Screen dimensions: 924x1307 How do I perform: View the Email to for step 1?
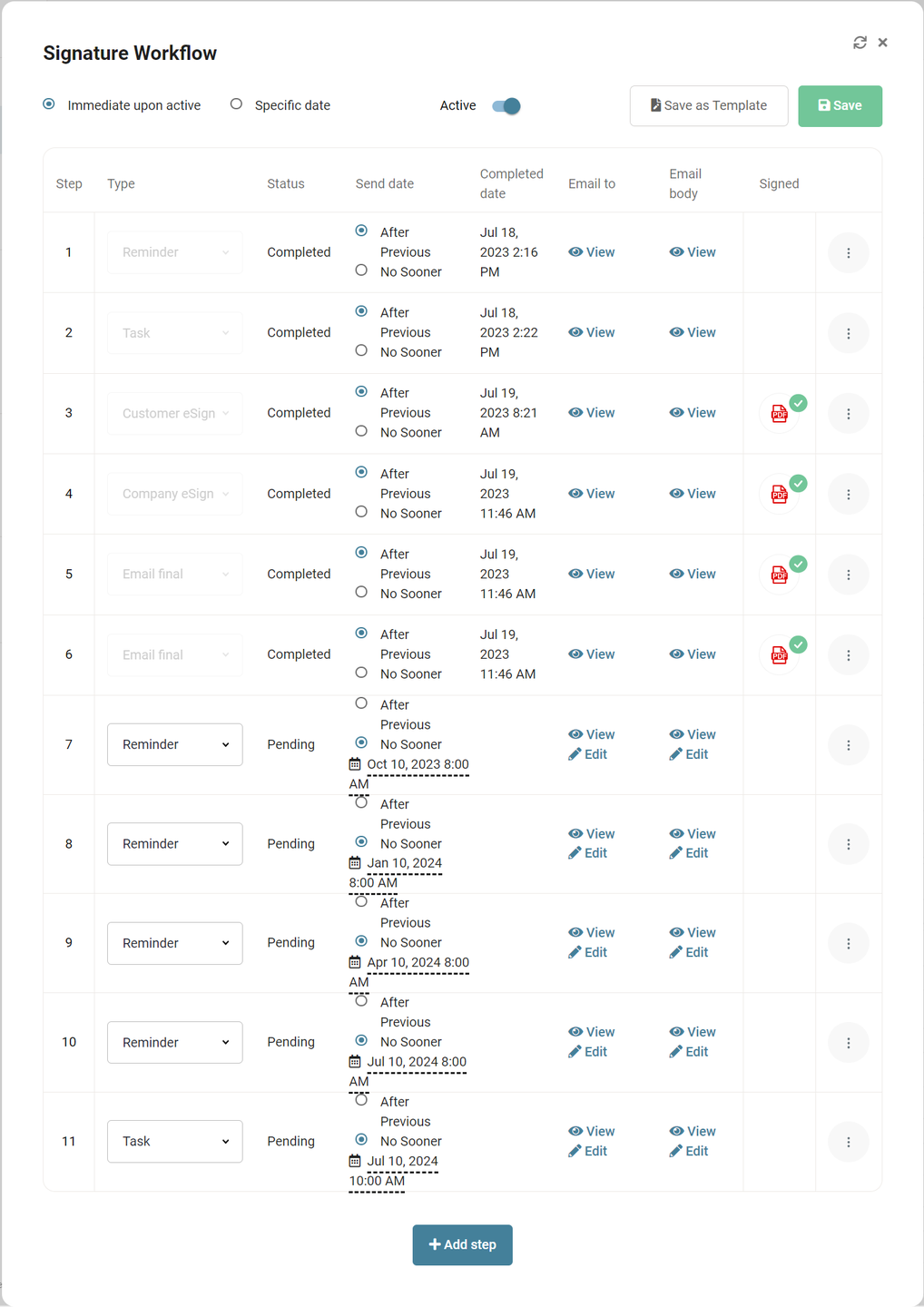tap(592, 252)
